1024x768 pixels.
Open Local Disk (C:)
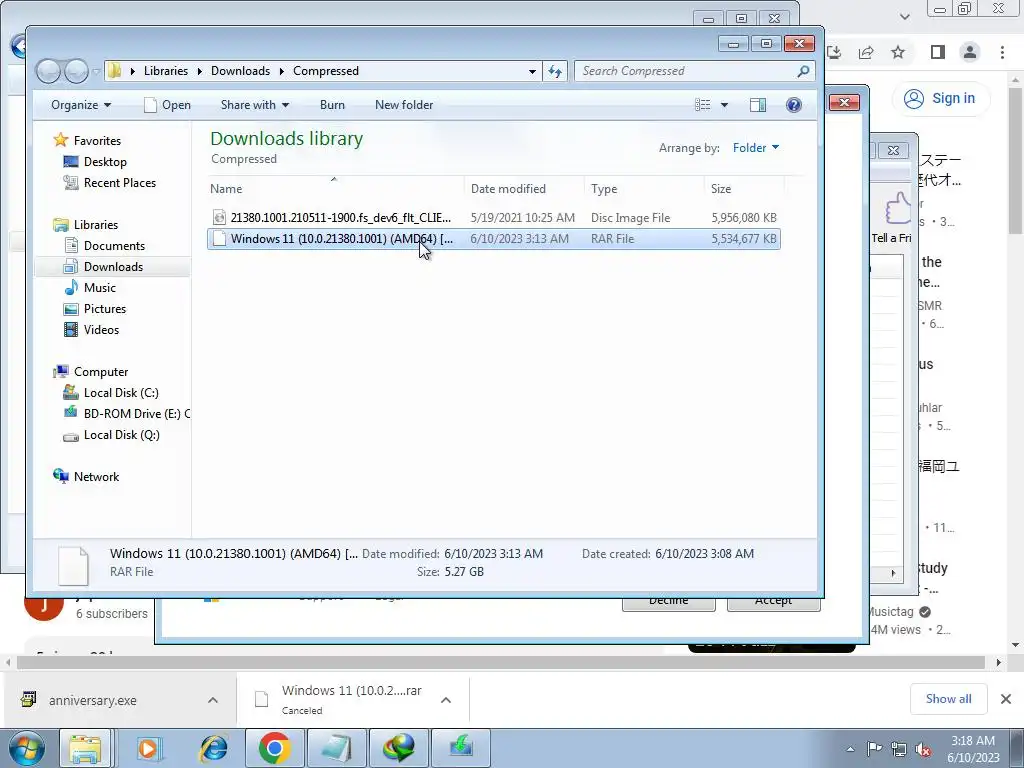click(x=121, y=392)
